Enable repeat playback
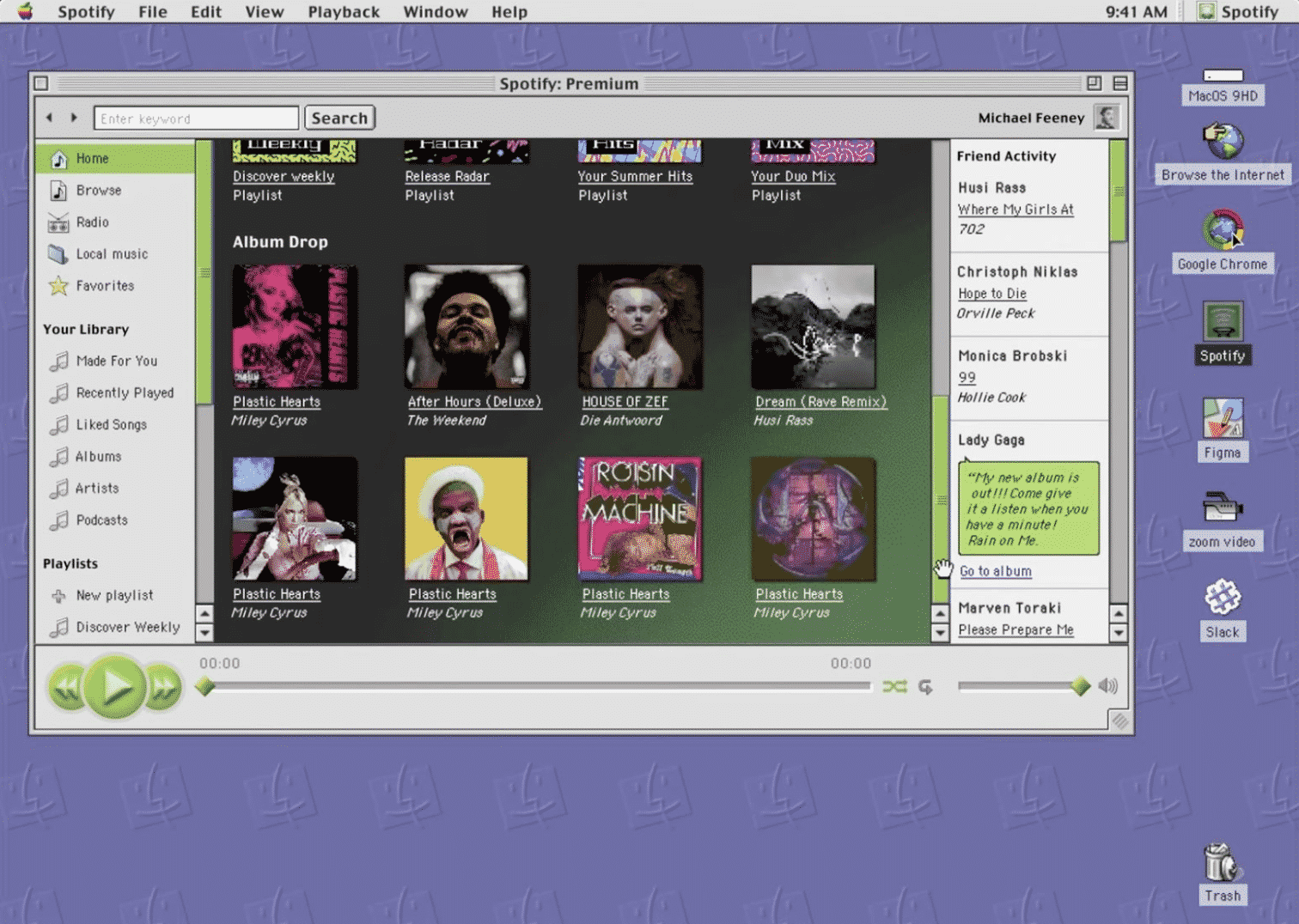This screenshot has width=1299, height=924. (925, 686)
